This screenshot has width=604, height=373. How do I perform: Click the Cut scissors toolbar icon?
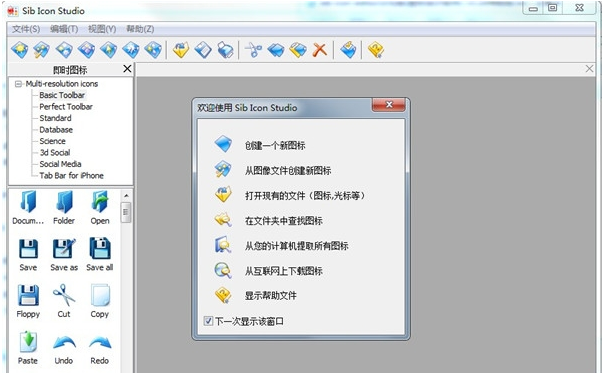[254, 50]
